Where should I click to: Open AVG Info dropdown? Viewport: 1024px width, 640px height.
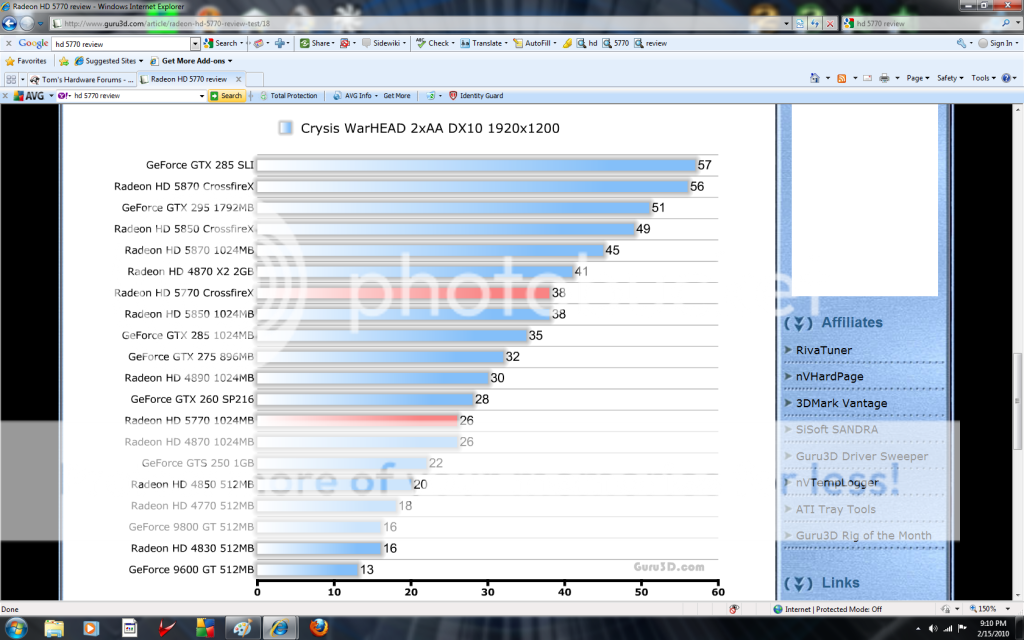[355, 95]
